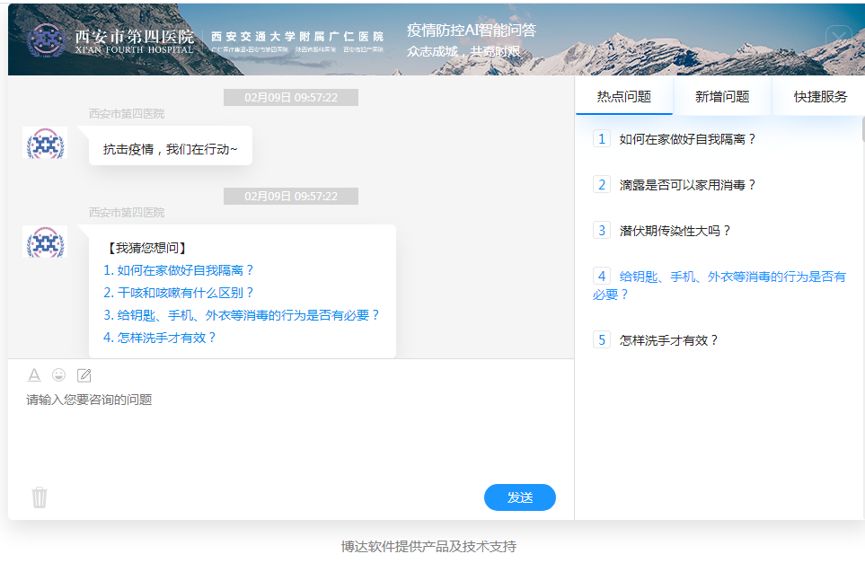Click the right panel scrollbar handle
This screenshot has height=563, width=865.
coord(863,129)
